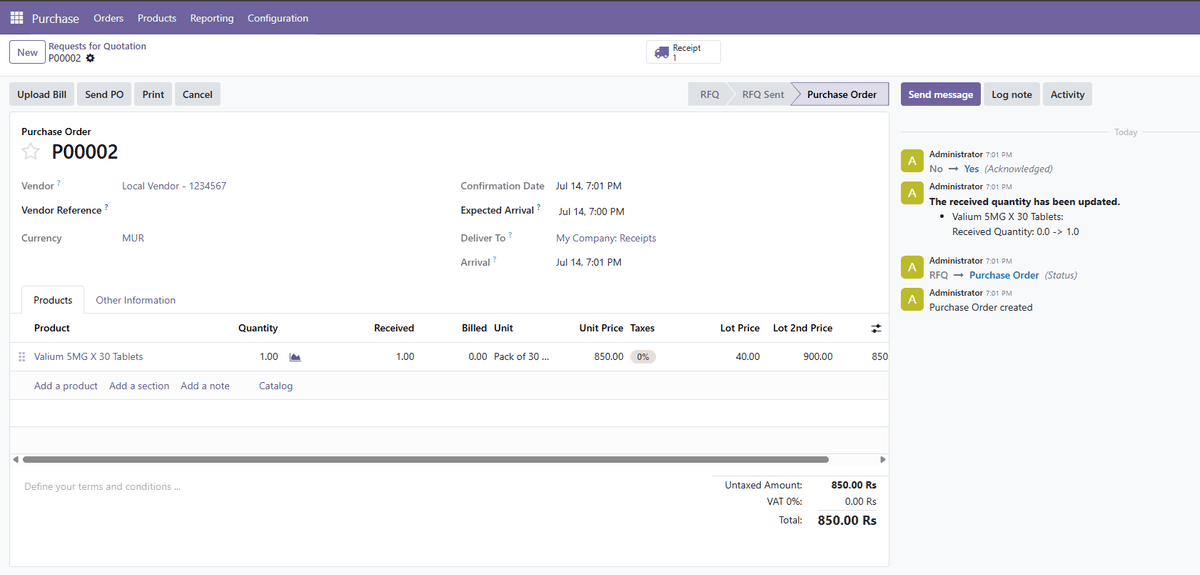This screenshot has height=575, width=1200.
Task: Click the left arrow of horizontal scrollbar
Action: click(15, 459)
